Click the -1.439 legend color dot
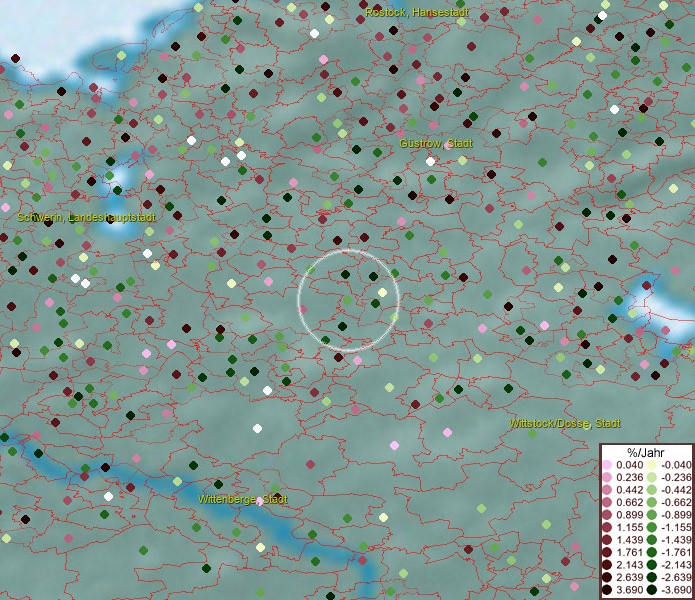Screen dimensions: 695x600 (652, 540)
